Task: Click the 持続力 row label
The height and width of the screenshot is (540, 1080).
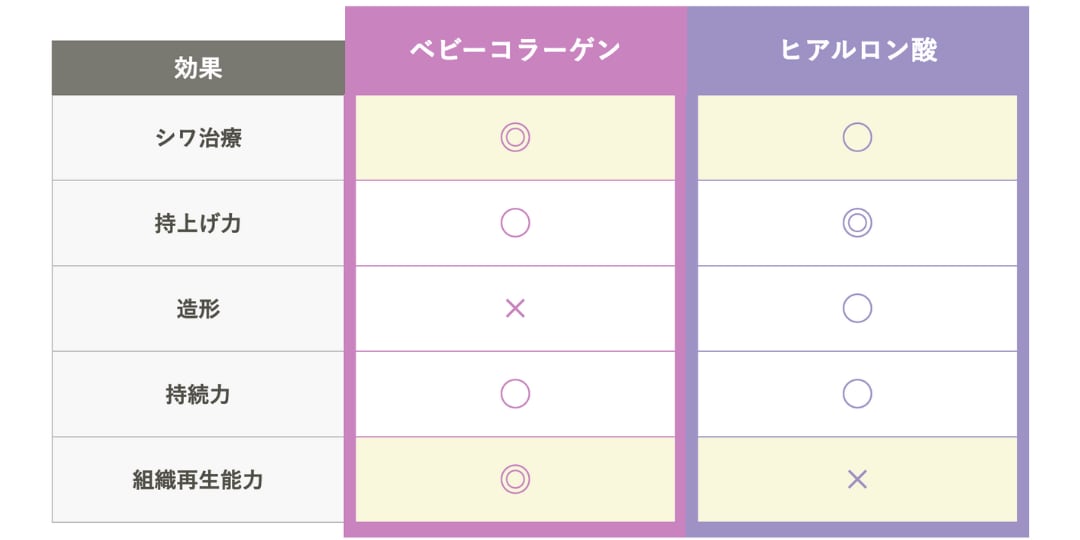Action: tap(198, 394)
